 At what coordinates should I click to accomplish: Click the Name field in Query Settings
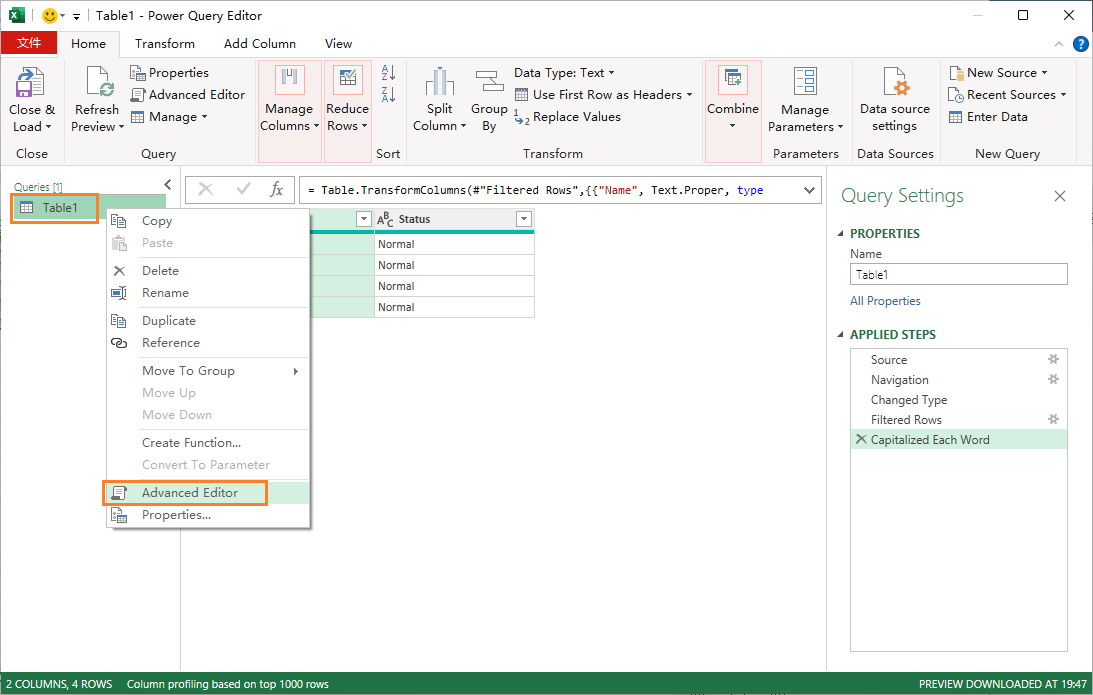point(957,273)
